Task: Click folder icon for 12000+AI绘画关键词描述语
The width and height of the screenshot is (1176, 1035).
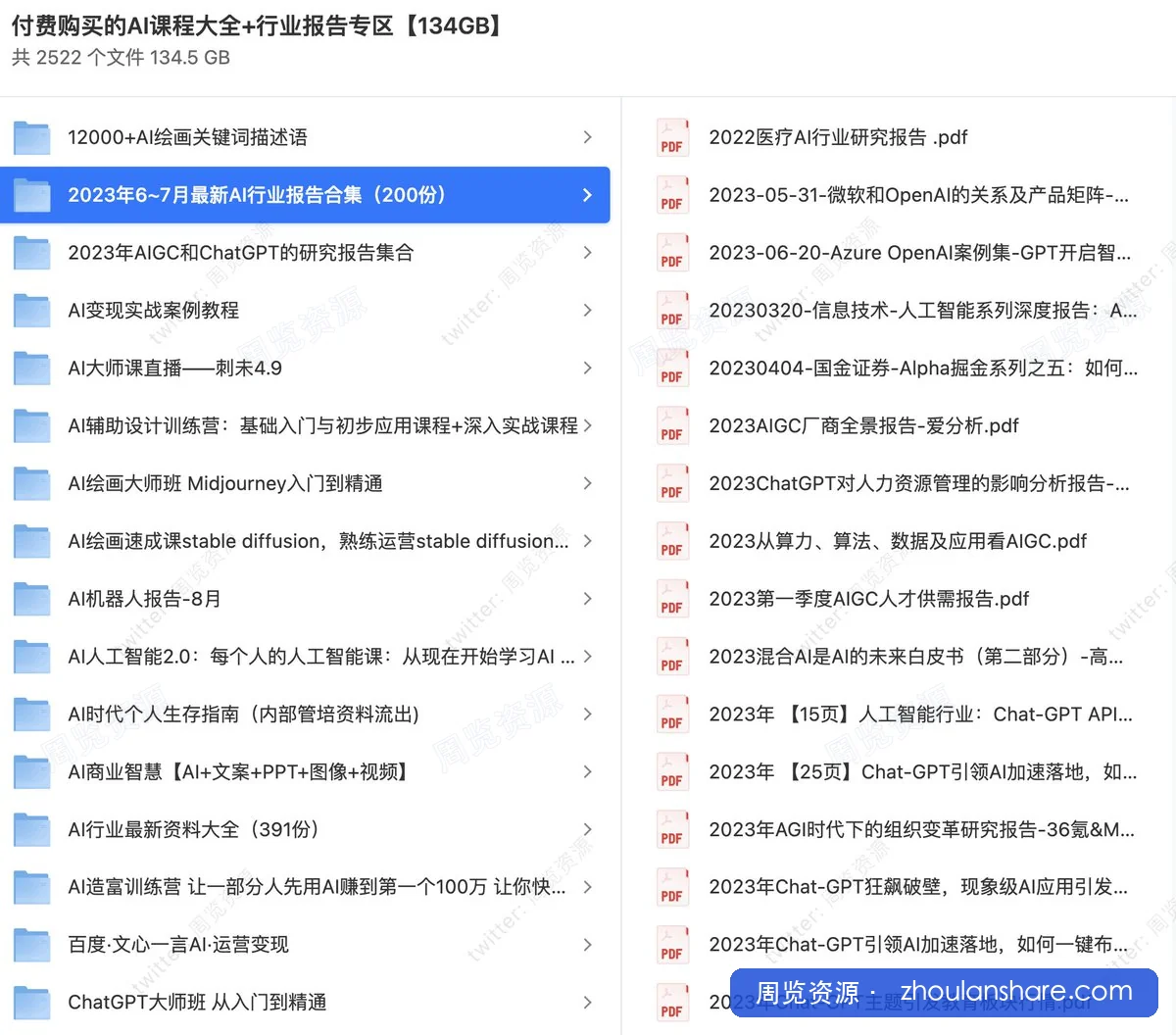Action: tap(31, 137)
